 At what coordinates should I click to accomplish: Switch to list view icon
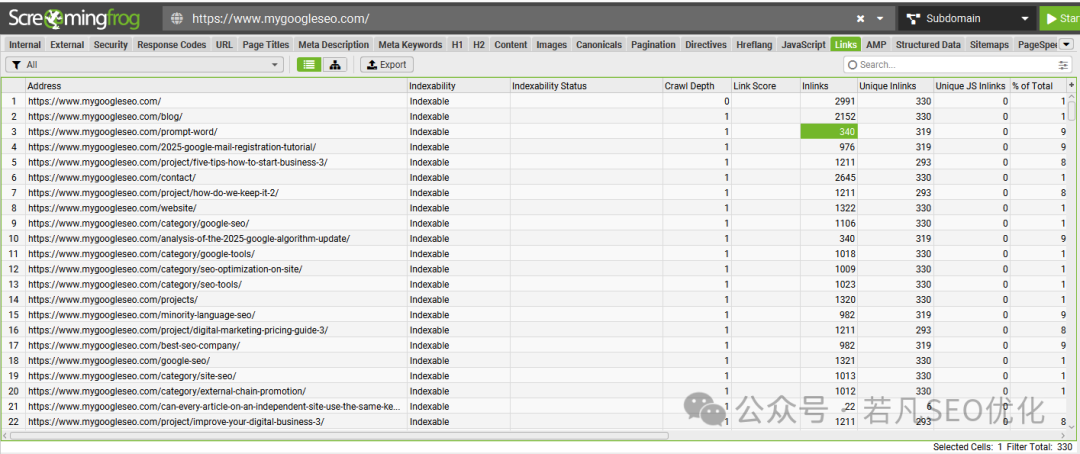[309, 65]
